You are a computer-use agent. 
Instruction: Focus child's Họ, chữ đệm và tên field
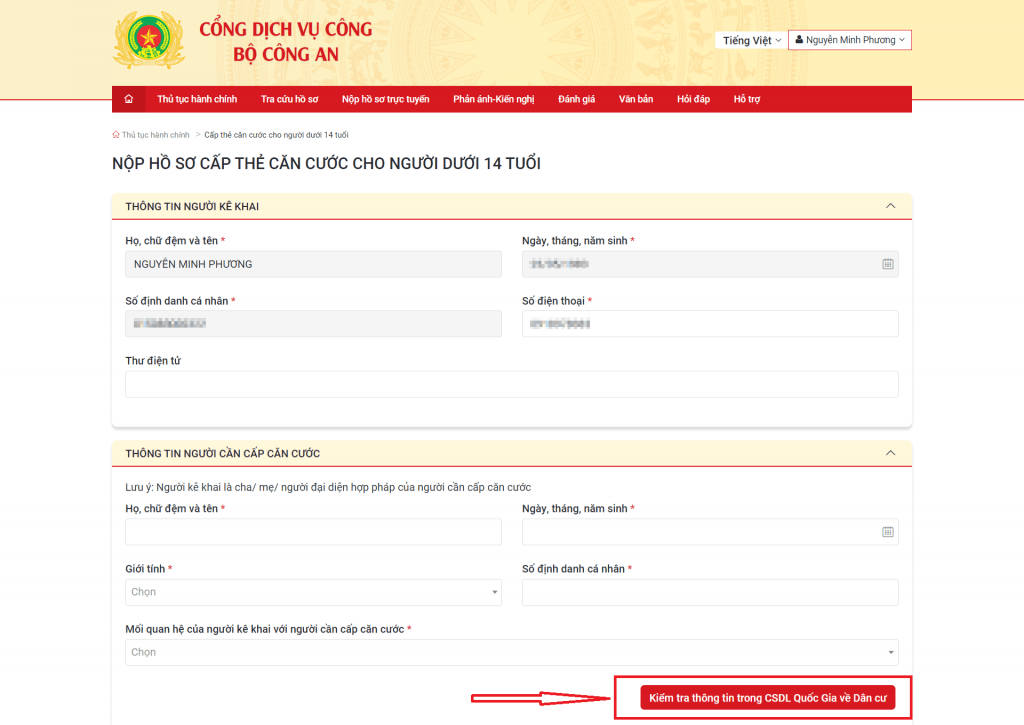[x=313, y=532]
